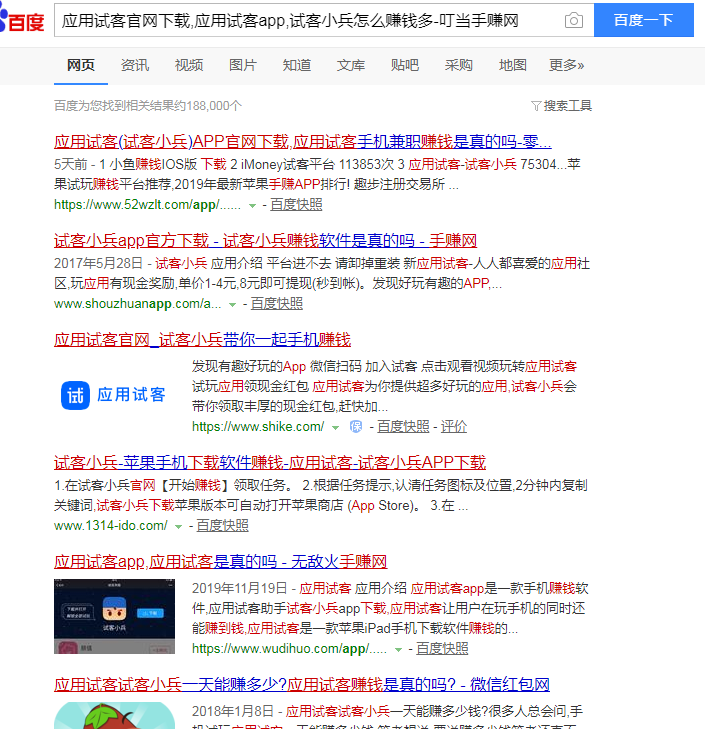Click 百度快照 for 52wzlt.com result
This screenshot has height=729, width=705.
296,205
